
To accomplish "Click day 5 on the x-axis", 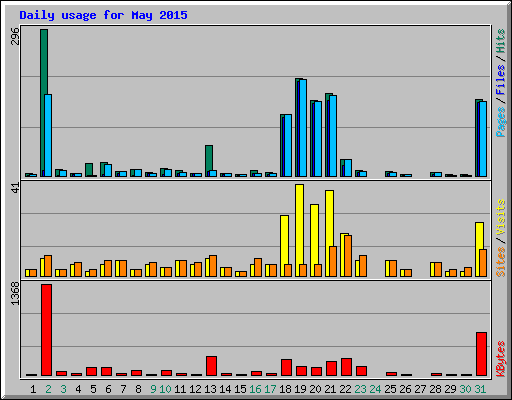I will pos(93,389).
